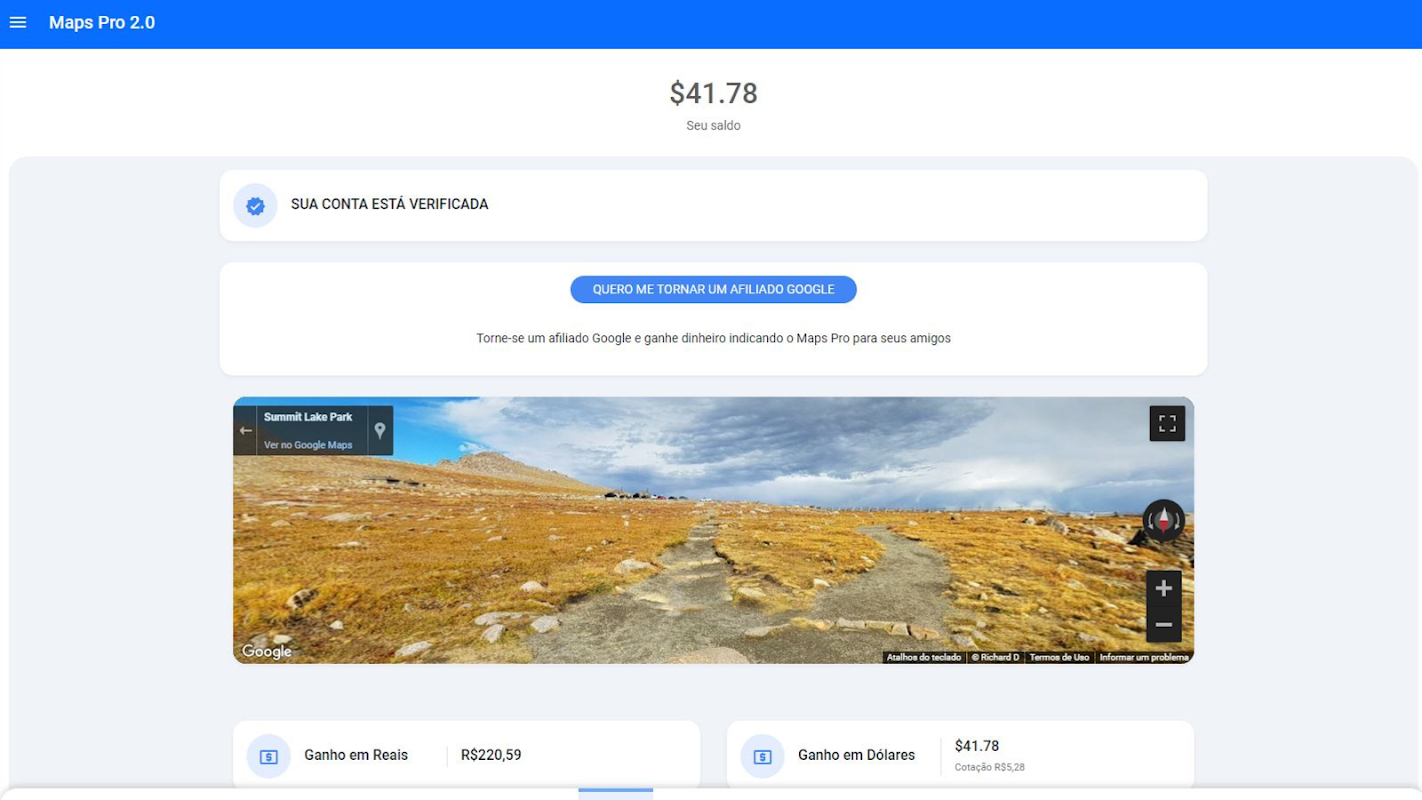Zoom in with the plus button
Image resolution: width=1422 pixels, height=800 pixels.
point(1163,588)
